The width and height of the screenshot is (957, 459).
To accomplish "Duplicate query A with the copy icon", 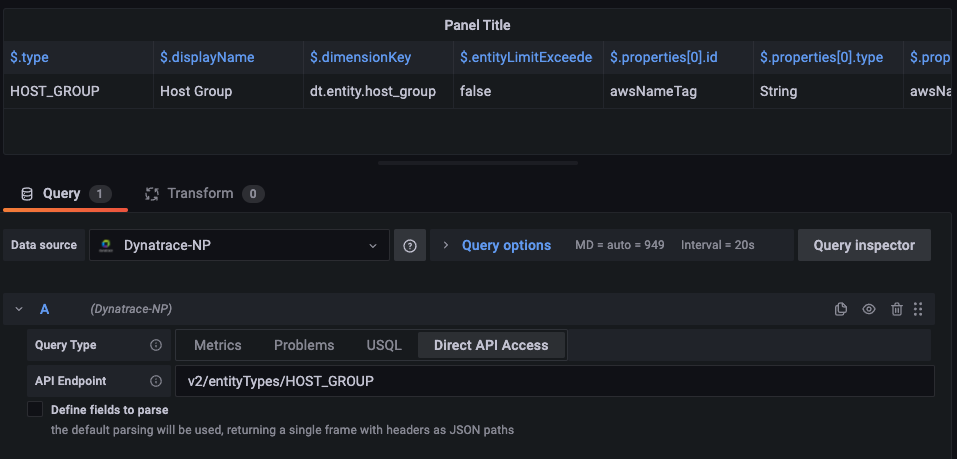I will 840,309.
